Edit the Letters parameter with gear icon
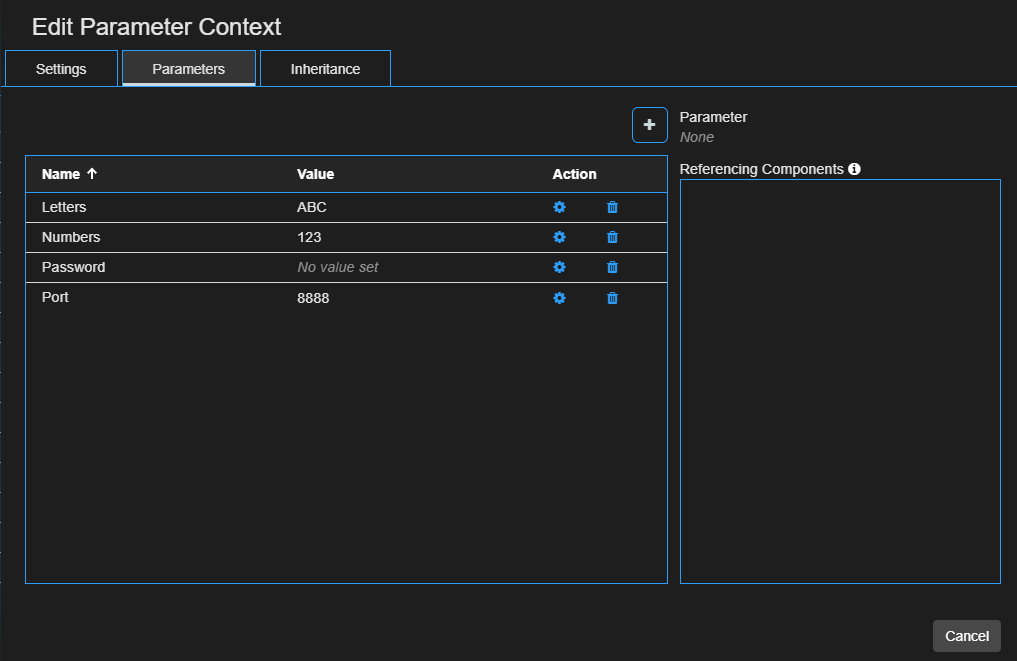Screen dimensions: 1017x661 coord(559,207)
